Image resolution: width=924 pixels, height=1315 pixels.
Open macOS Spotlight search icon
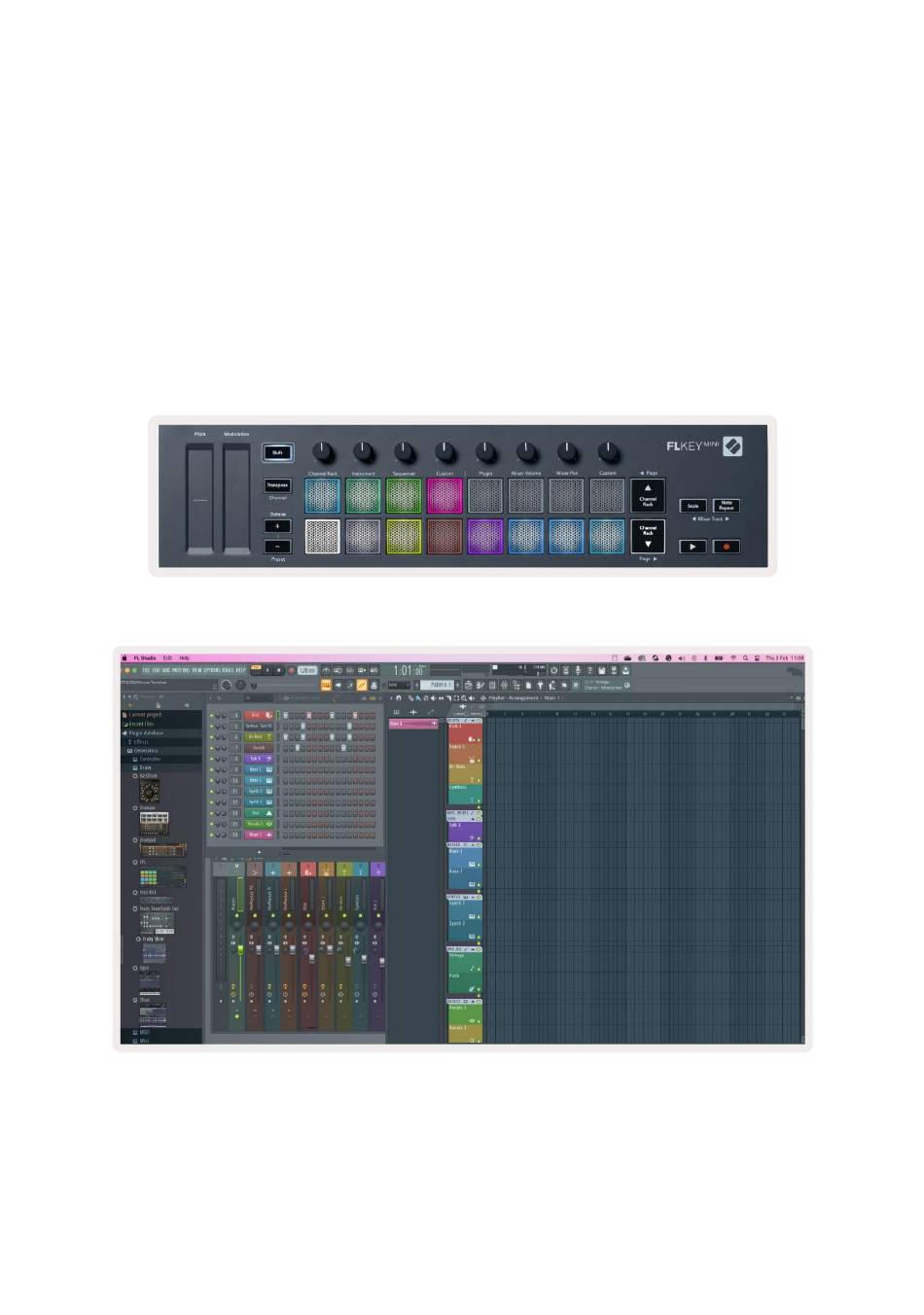[x=746, y=657]
